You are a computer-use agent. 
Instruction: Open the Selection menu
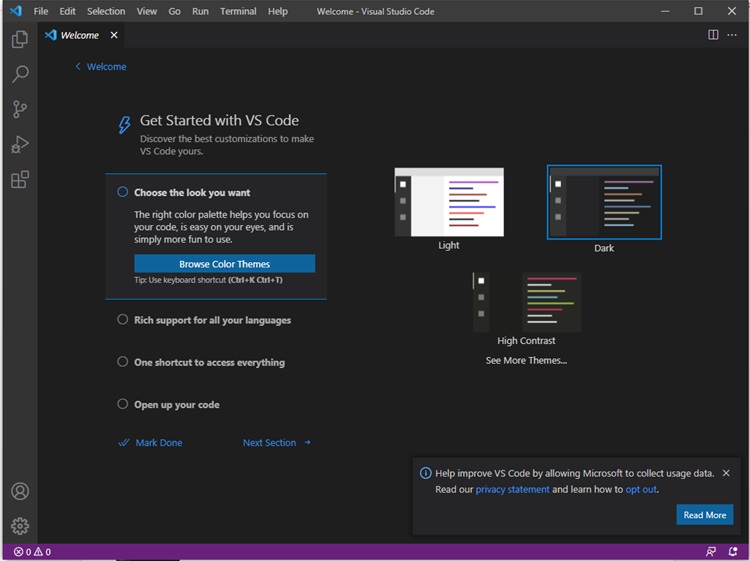[106, 11]
